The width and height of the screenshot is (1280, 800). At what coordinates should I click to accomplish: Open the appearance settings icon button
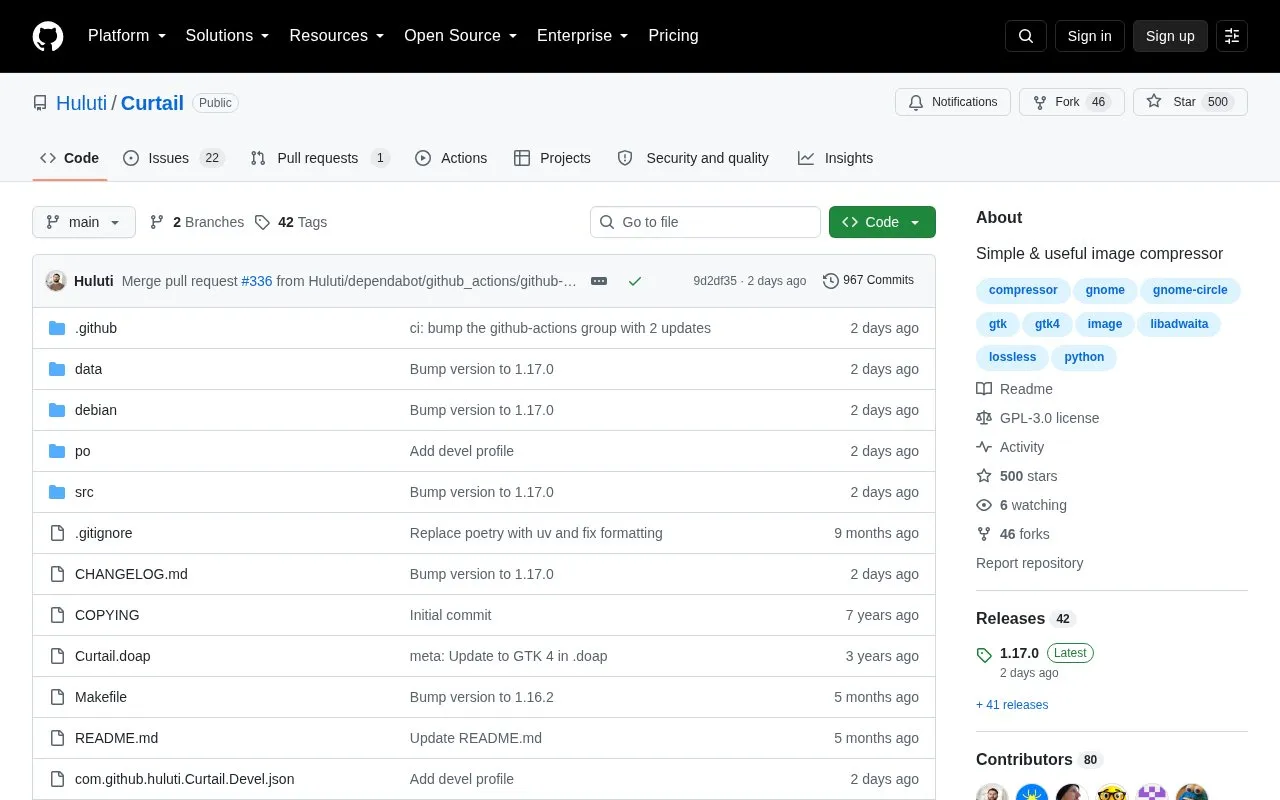[1232, 36]
